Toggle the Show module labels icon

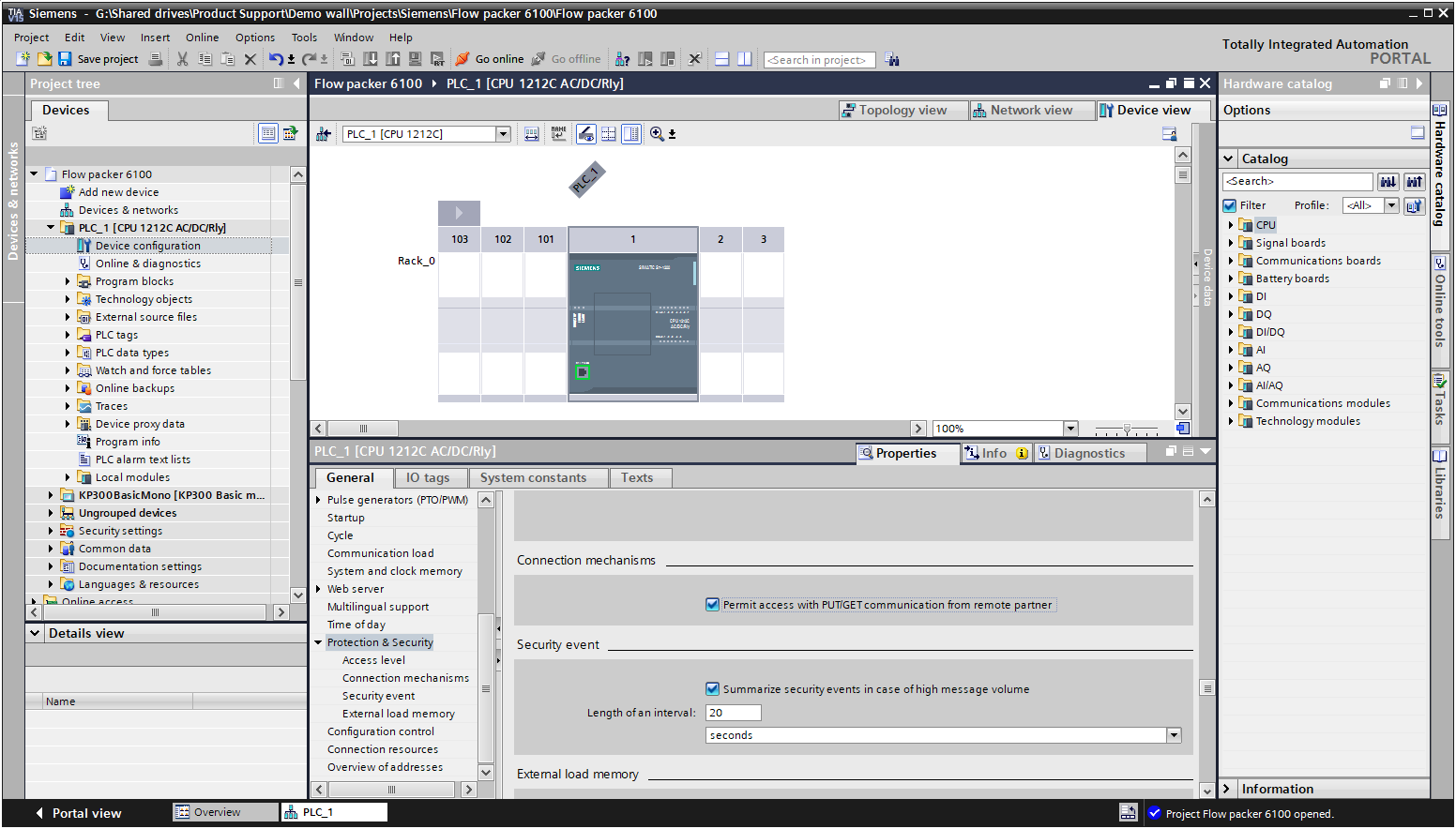[559, 134]
